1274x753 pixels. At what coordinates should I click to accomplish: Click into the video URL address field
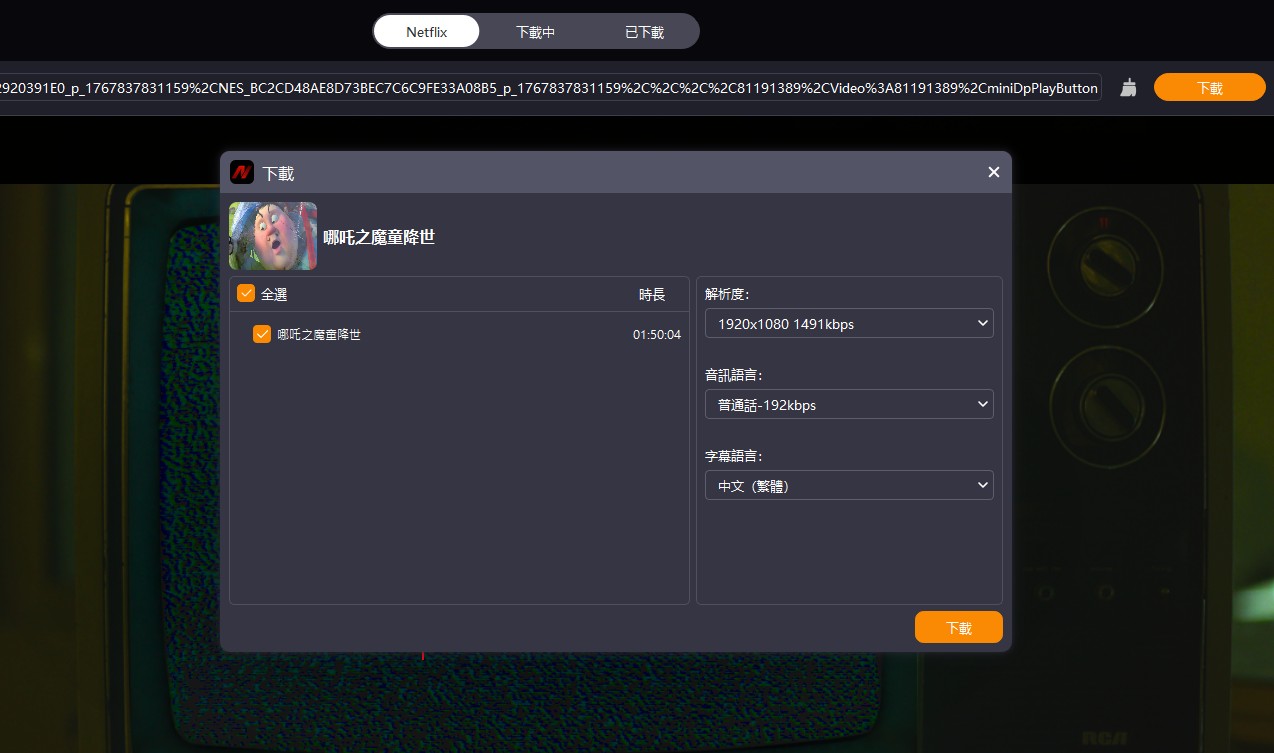548,88
